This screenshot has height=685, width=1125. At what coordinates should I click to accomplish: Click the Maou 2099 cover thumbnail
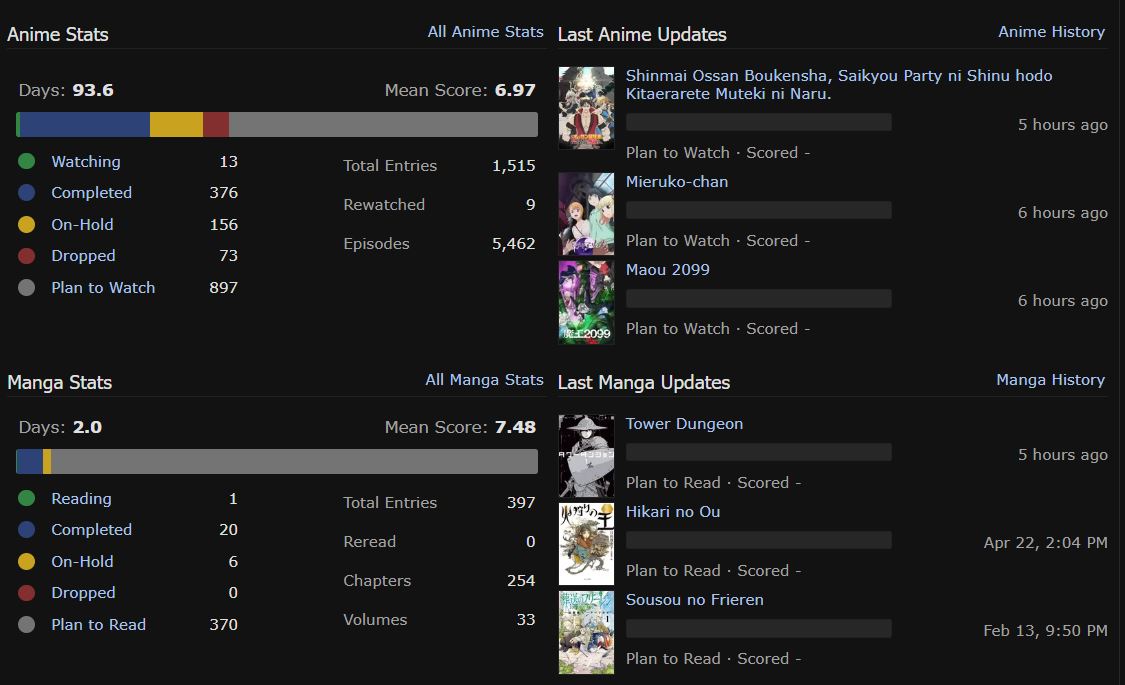coord(586,302)
